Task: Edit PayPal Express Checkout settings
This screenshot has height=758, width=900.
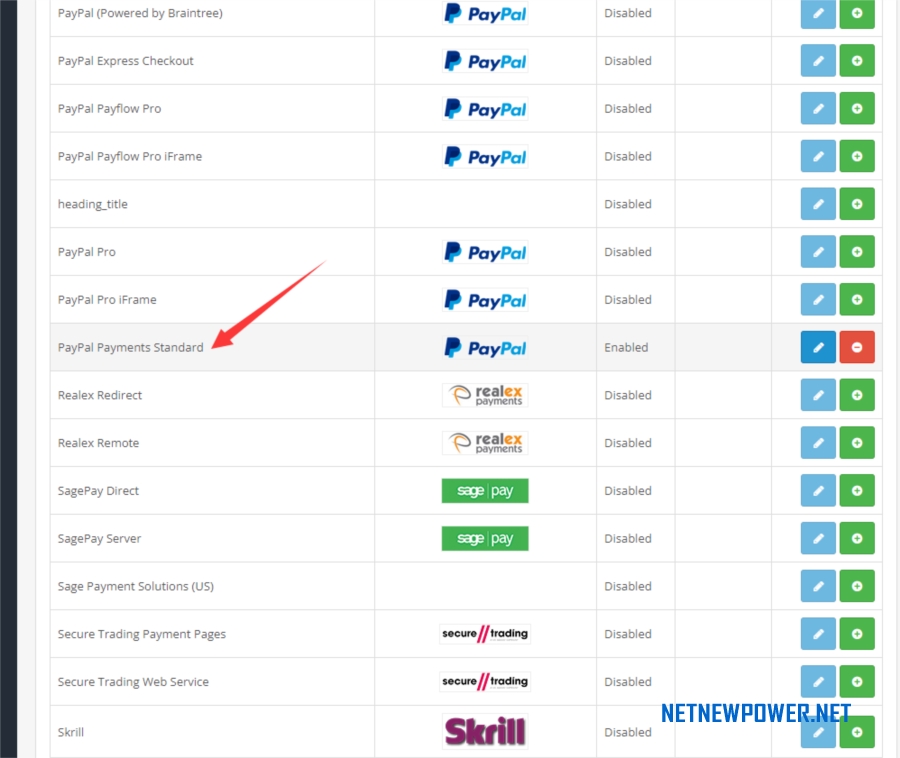Action: coord(818,60)
